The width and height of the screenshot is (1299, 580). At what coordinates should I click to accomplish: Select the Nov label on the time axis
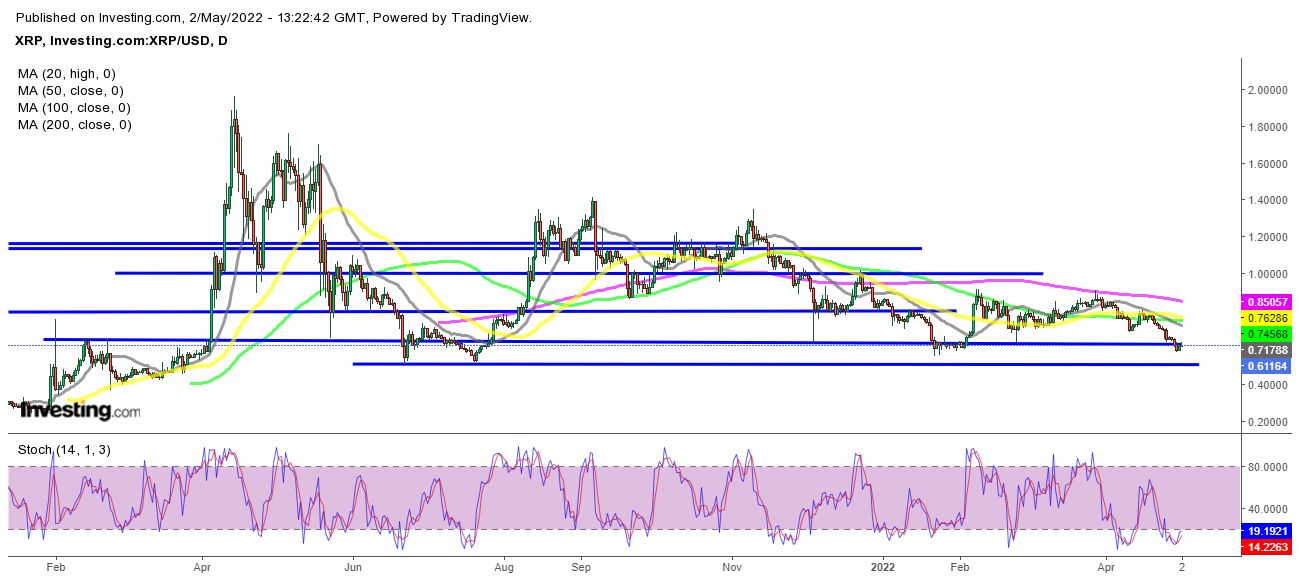pyautogui.click(x=731, y=565)
